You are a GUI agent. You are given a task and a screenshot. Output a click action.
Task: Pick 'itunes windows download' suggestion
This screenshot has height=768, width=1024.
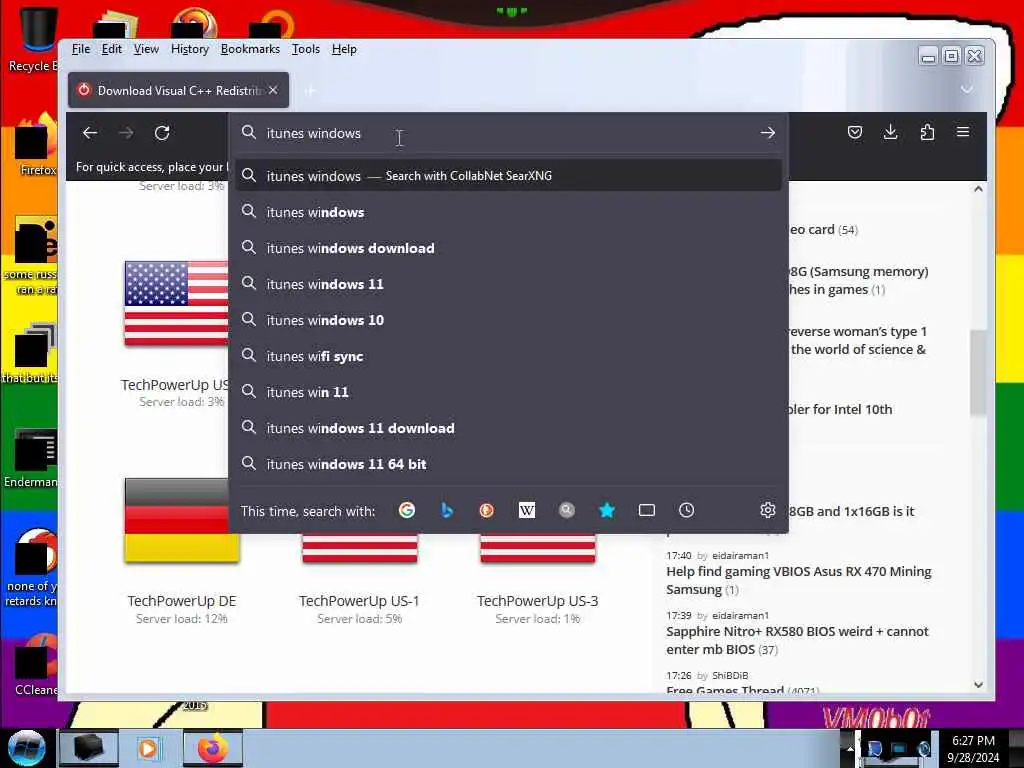[x=507, y=248]
